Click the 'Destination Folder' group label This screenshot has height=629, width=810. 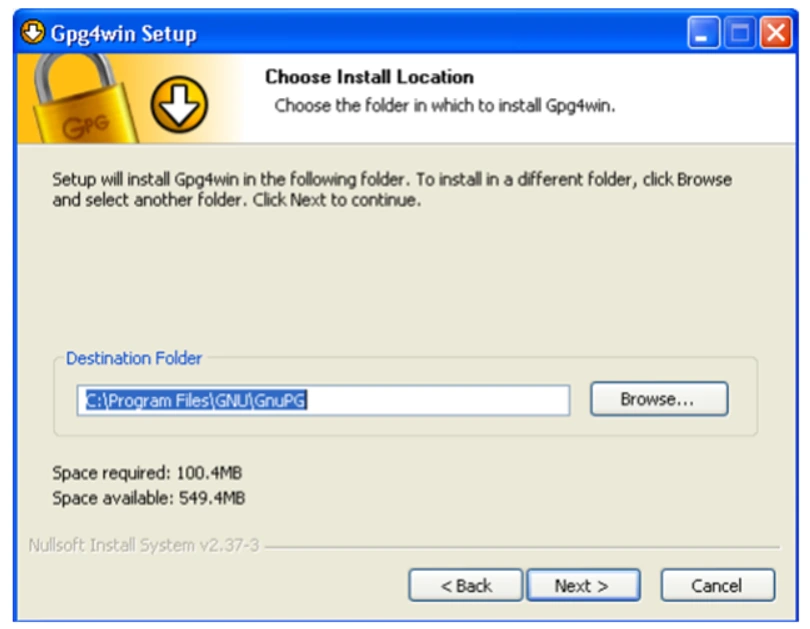coord(134,358)
